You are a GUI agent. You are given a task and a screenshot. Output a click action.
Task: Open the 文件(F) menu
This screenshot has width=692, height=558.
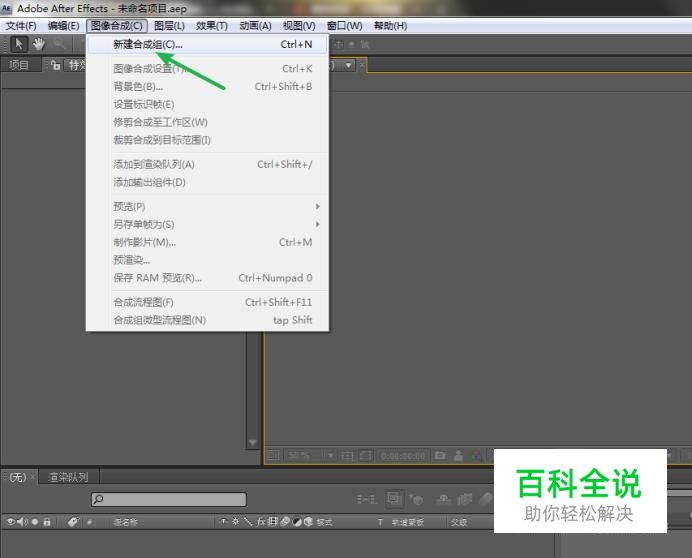(x=21, y=26)
